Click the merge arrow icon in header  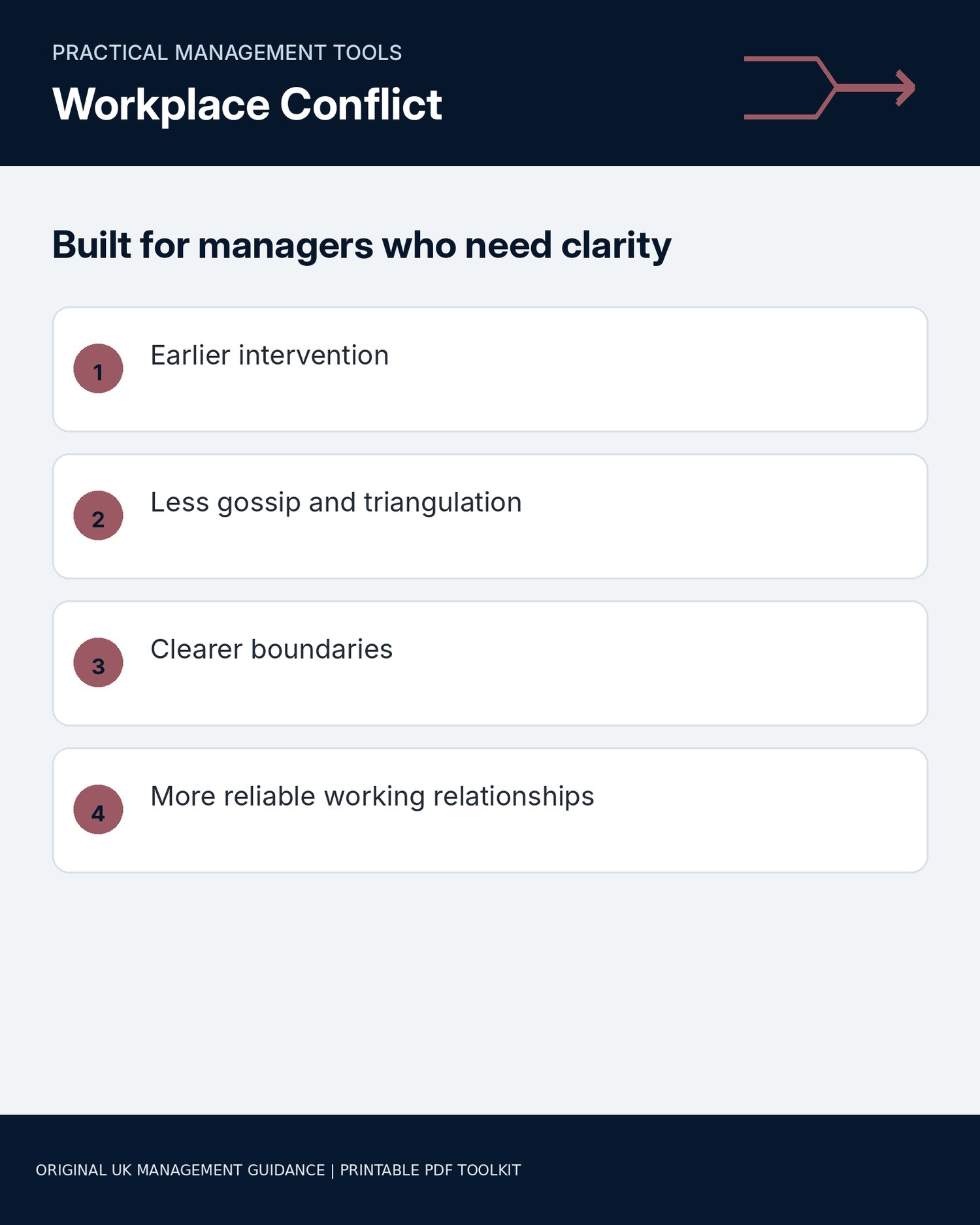tap(830, 88)
